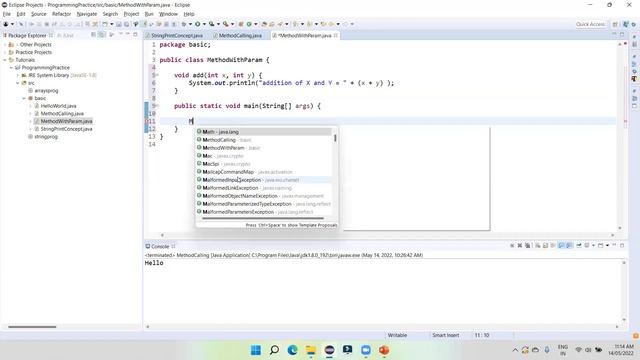This screenshot has height=360, width=640.
Task: Collapse the ProgrammingPractice project
Action: 11,68
